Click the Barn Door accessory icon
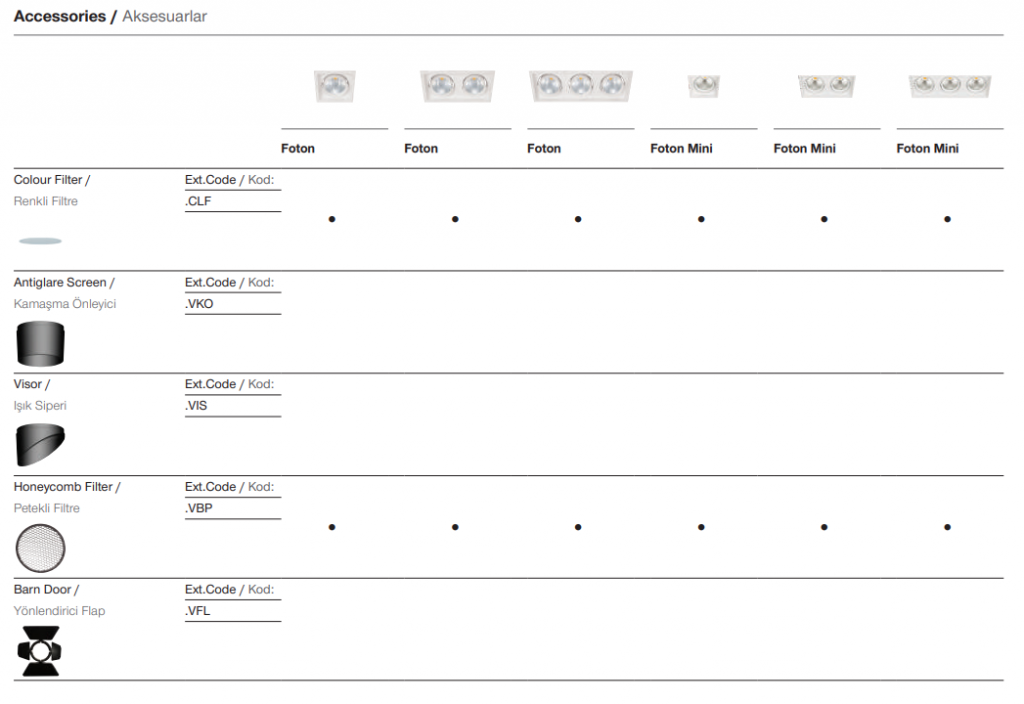The width and height of the screenshot is (1024, 704). click(40, 651)
